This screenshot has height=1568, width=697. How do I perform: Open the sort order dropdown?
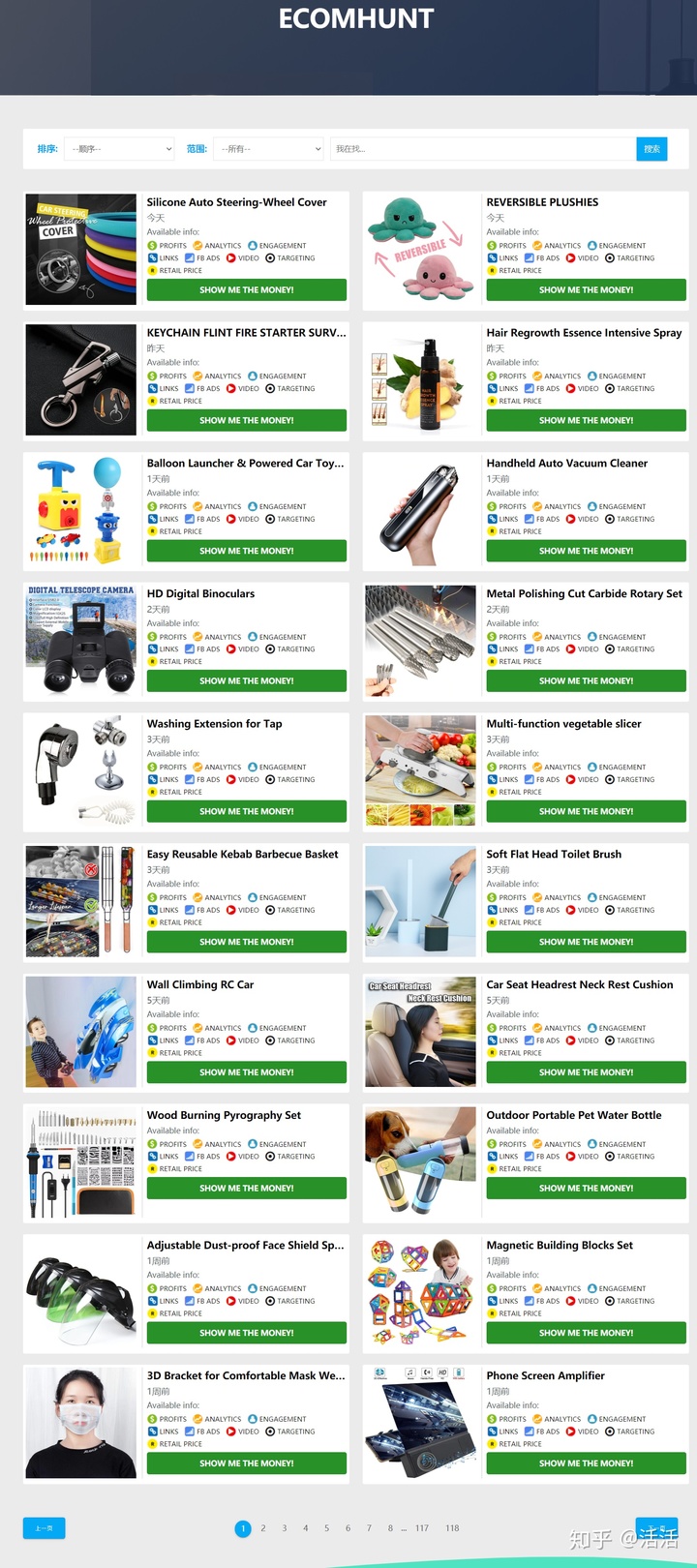click(119, 149)
